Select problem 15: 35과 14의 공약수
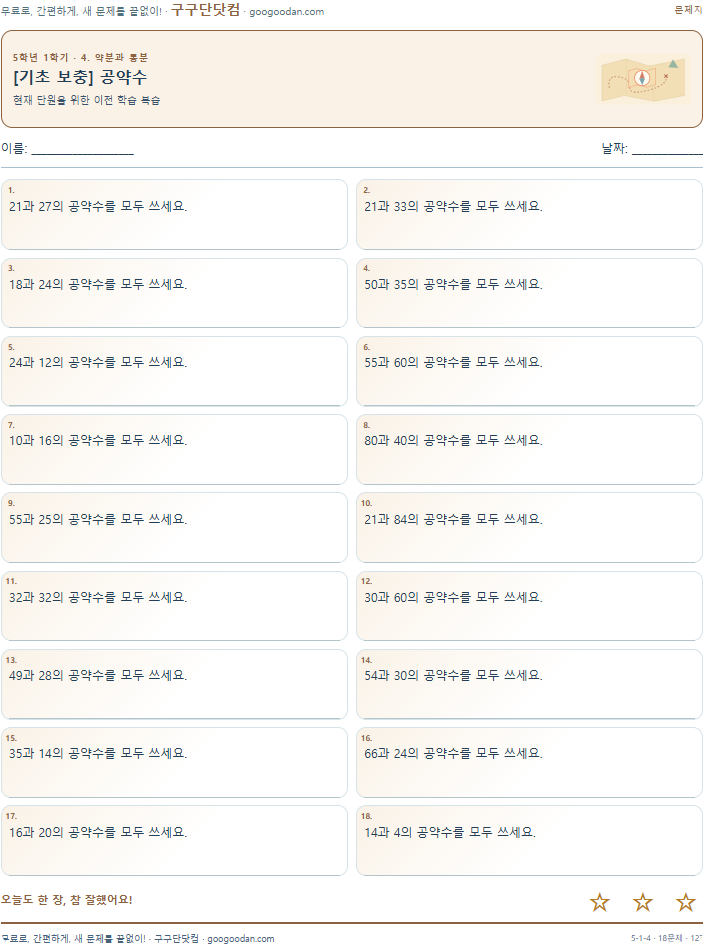 174,762
